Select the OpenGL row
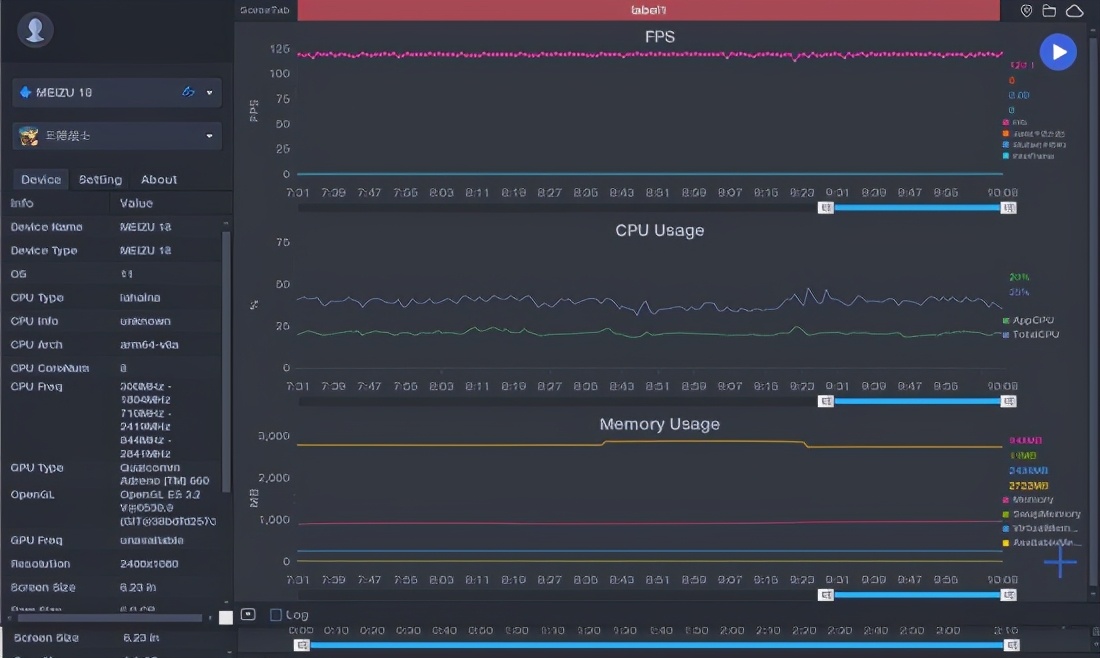1100x658 pixels. click(x=112, y=507)
